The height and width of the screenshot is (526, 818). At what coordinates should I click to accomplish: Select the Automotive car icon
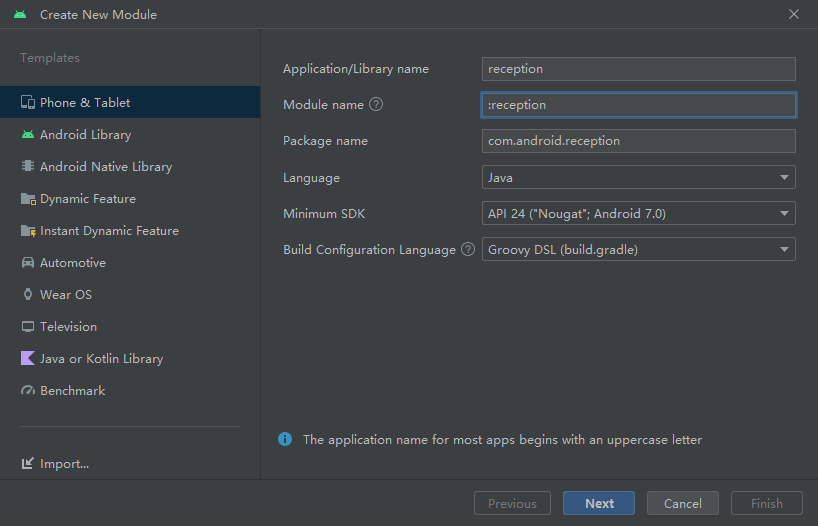(x=28, y=263)
